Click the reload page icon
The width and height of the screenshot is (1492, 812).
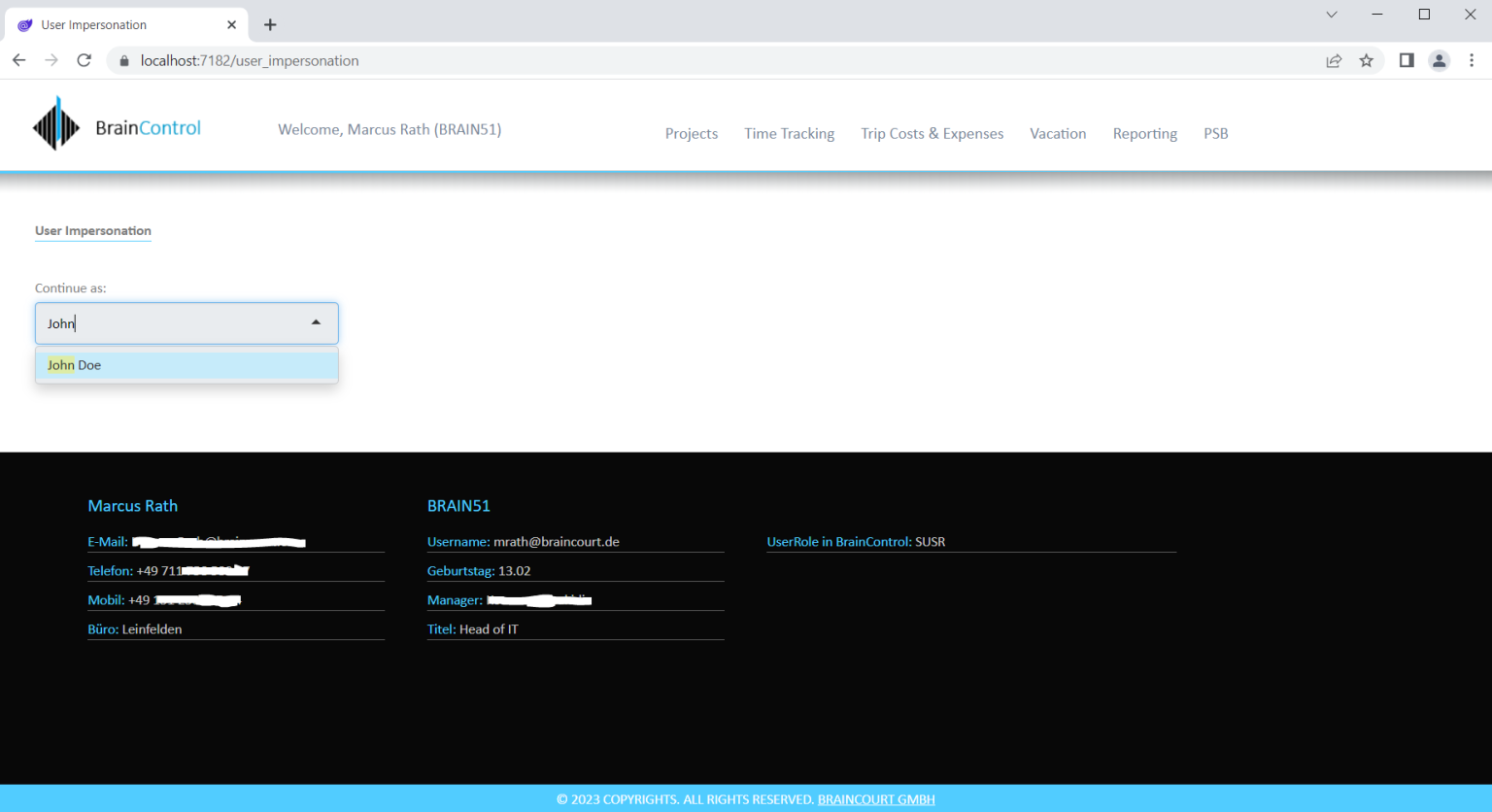pos(84,60)
